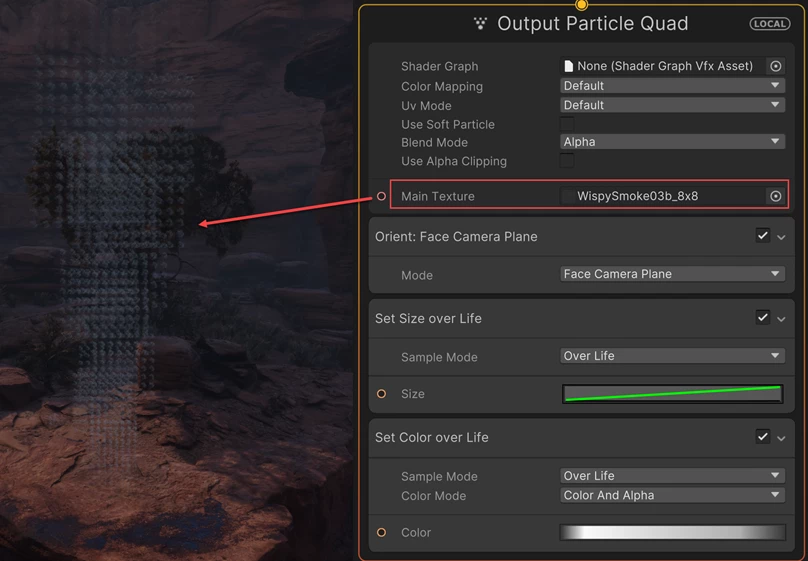This screenshot has height=561, width=808.
Task: Click the Main Texture thumbnail preview box
Action: pos(567,196)
